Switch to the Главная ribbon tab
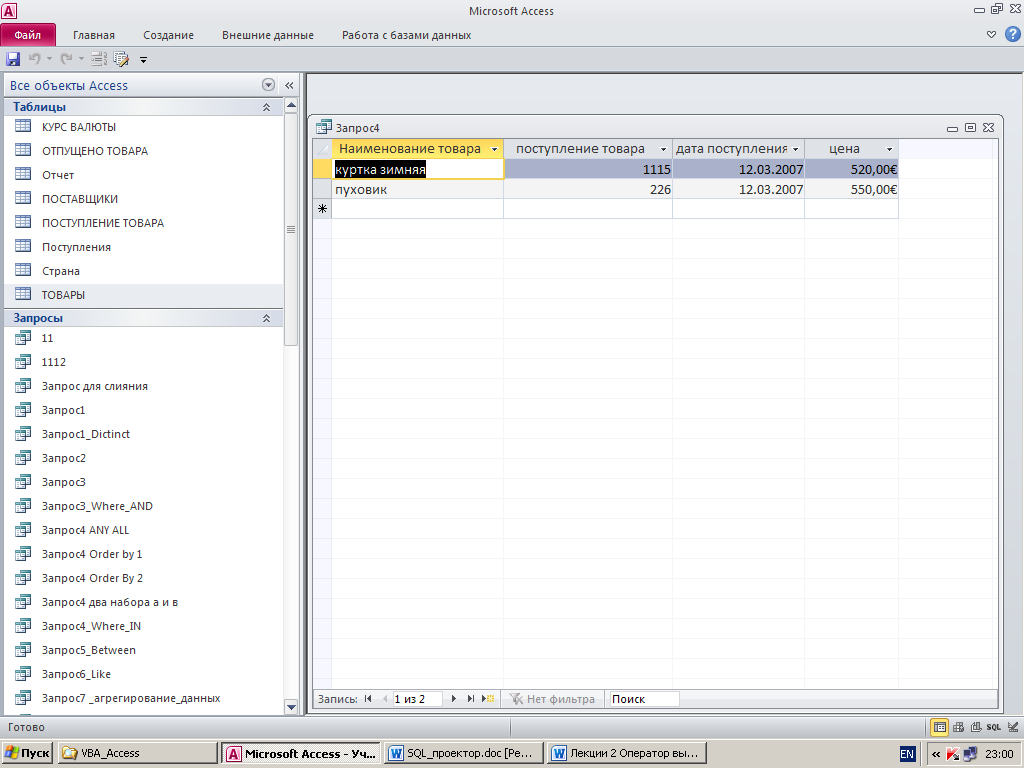1024x768 pixels. (x=93, y=35)
